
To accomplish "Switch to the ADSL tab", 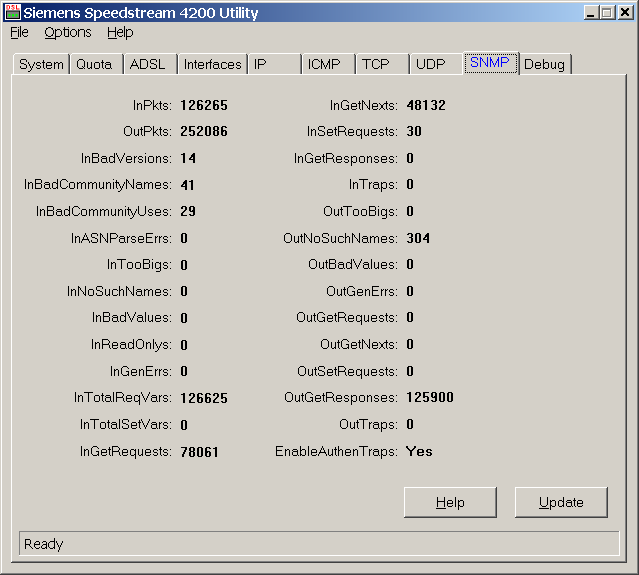I will point(151,64).
